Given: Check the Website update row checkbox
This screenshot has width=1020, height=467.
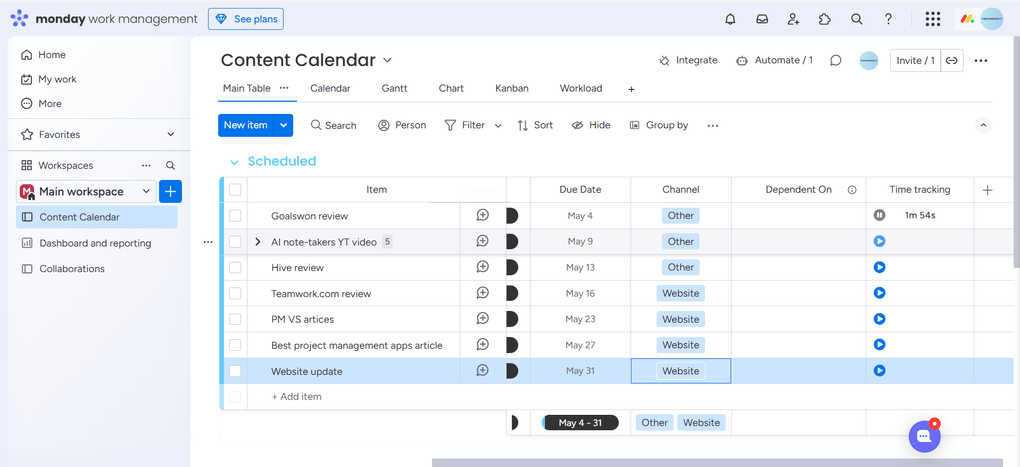Looking at the screenshot, I should (x=235, y=371).
